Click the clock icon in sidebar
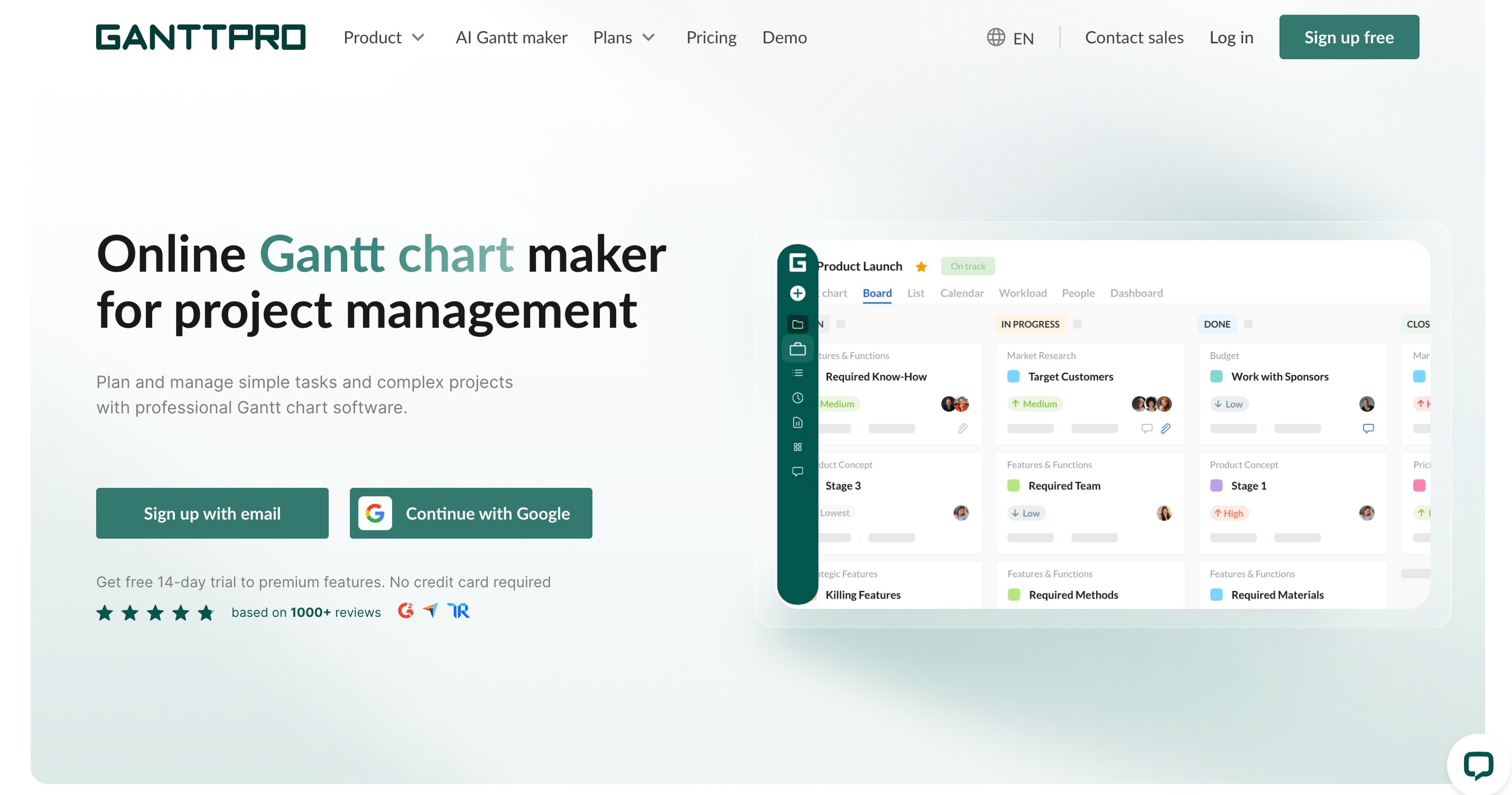 [797, 398]
